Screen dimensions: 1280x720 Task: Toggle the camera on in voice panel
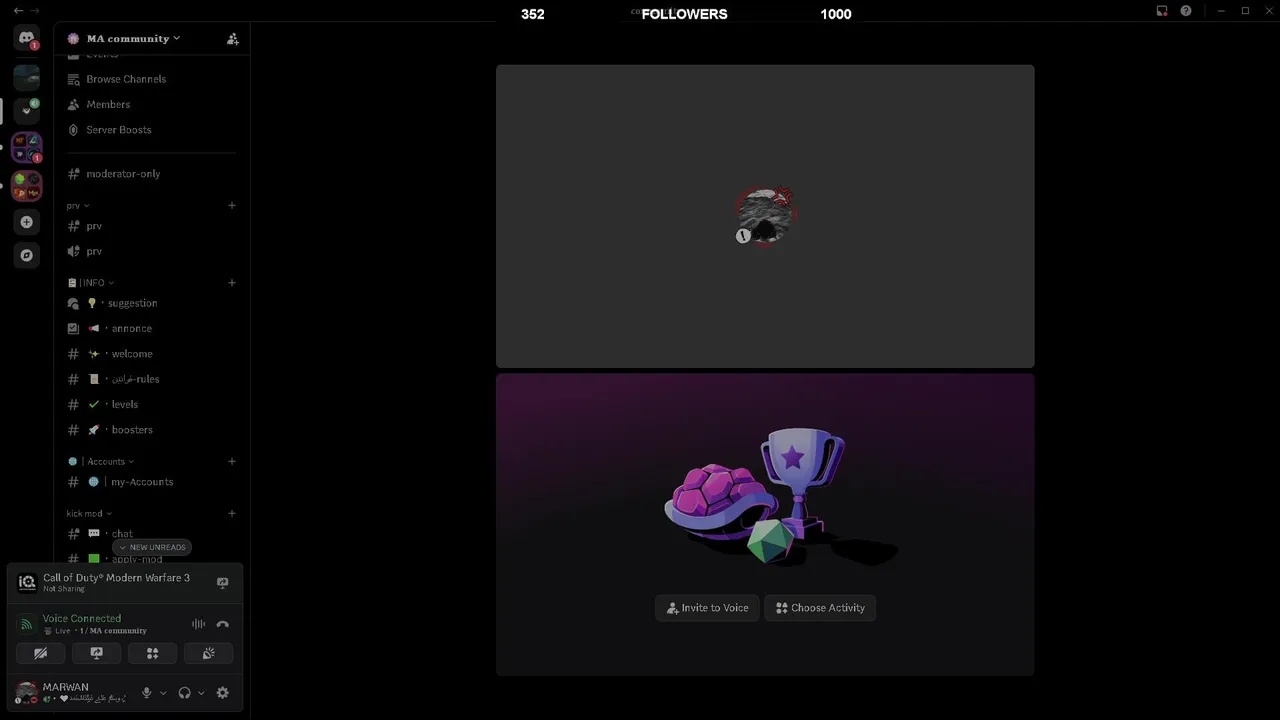tap(41, 653)
